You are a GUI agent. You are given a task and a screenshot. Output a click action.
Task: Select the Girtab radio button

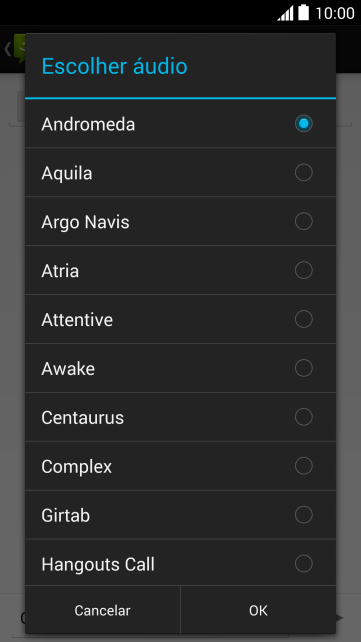(303, 515)
